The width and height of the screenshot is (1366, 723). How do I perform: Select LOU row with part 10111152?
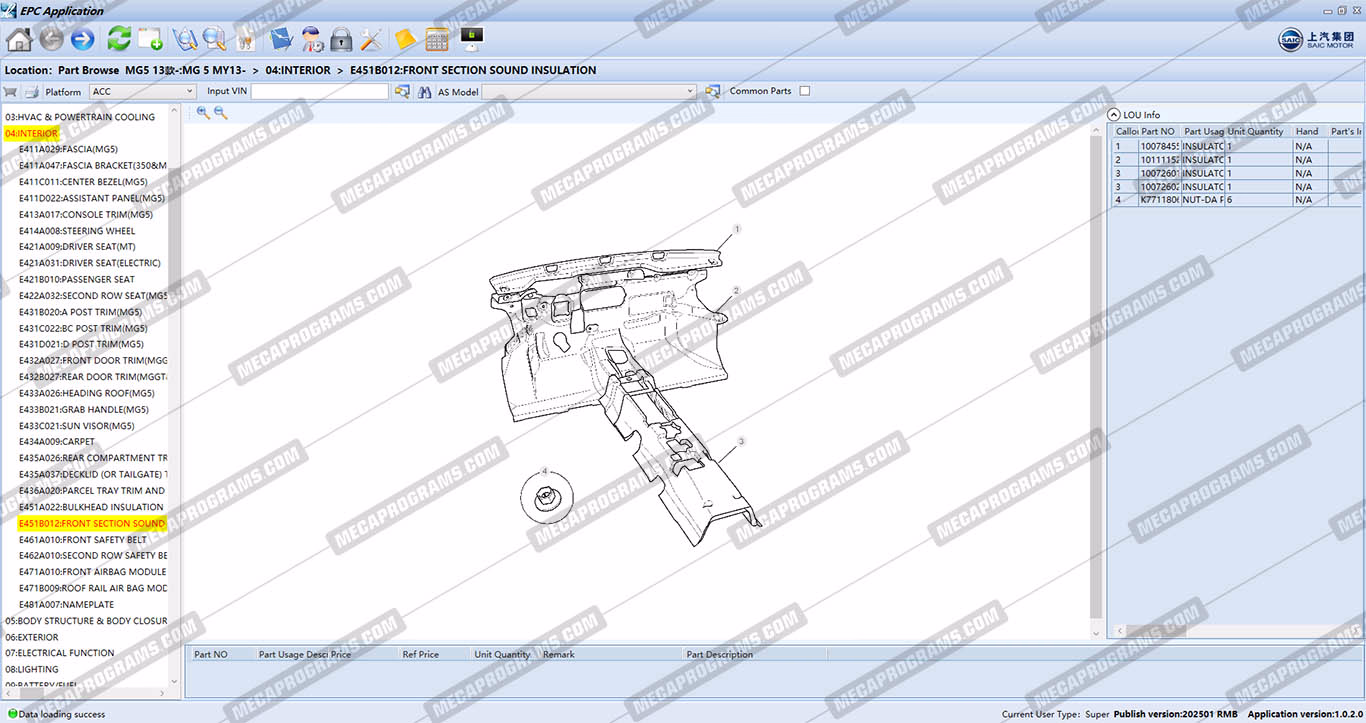(x=1236, y=159)
